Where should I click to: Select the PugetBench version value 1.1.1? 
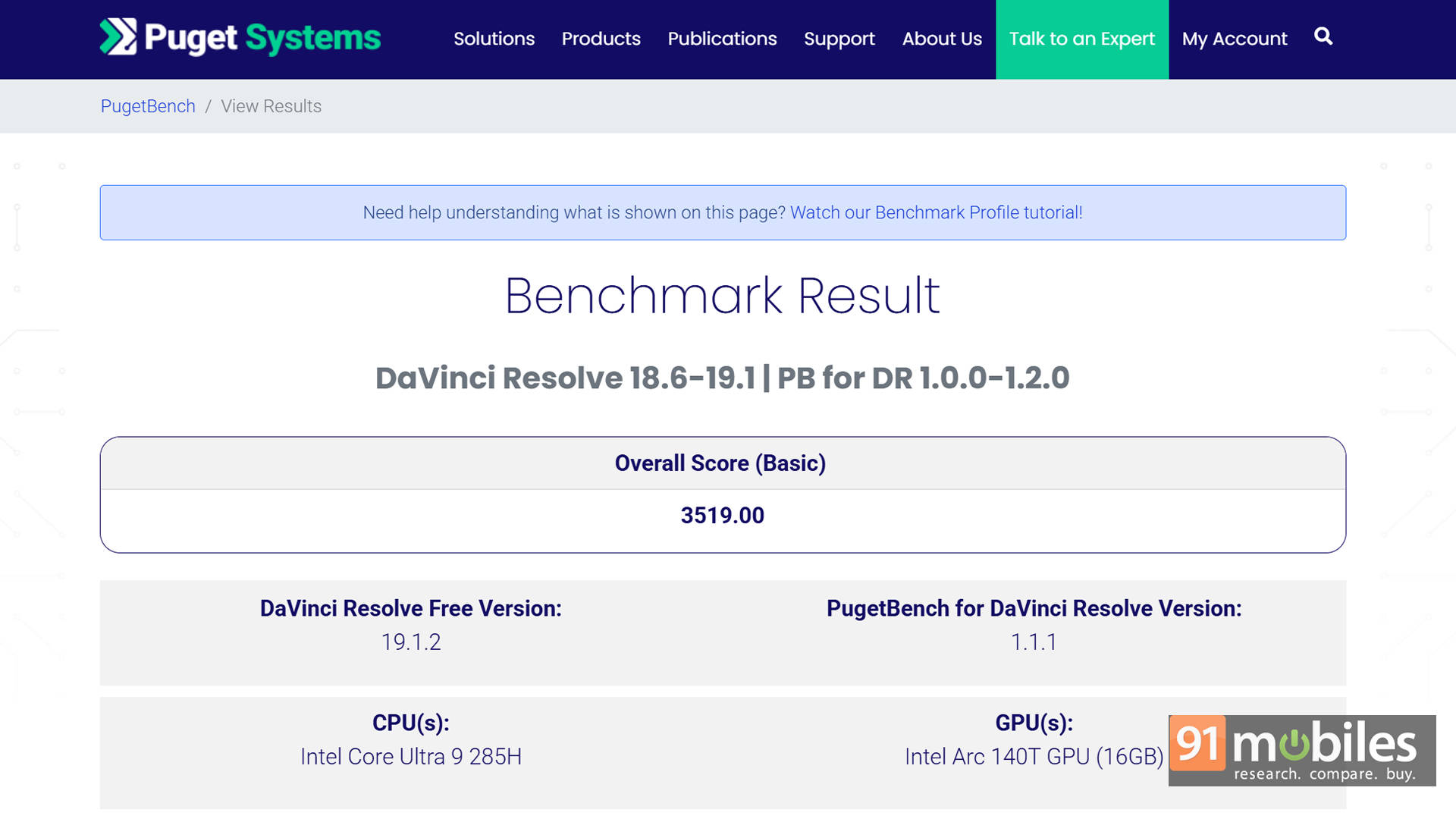click(1034, 642)
